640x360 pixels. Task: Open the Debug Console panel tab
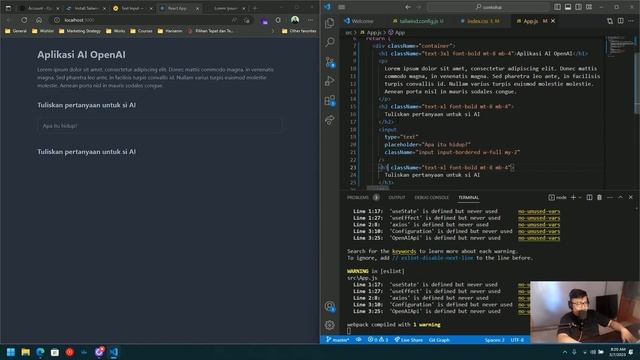pyautogui.click(x=431, y=198)
